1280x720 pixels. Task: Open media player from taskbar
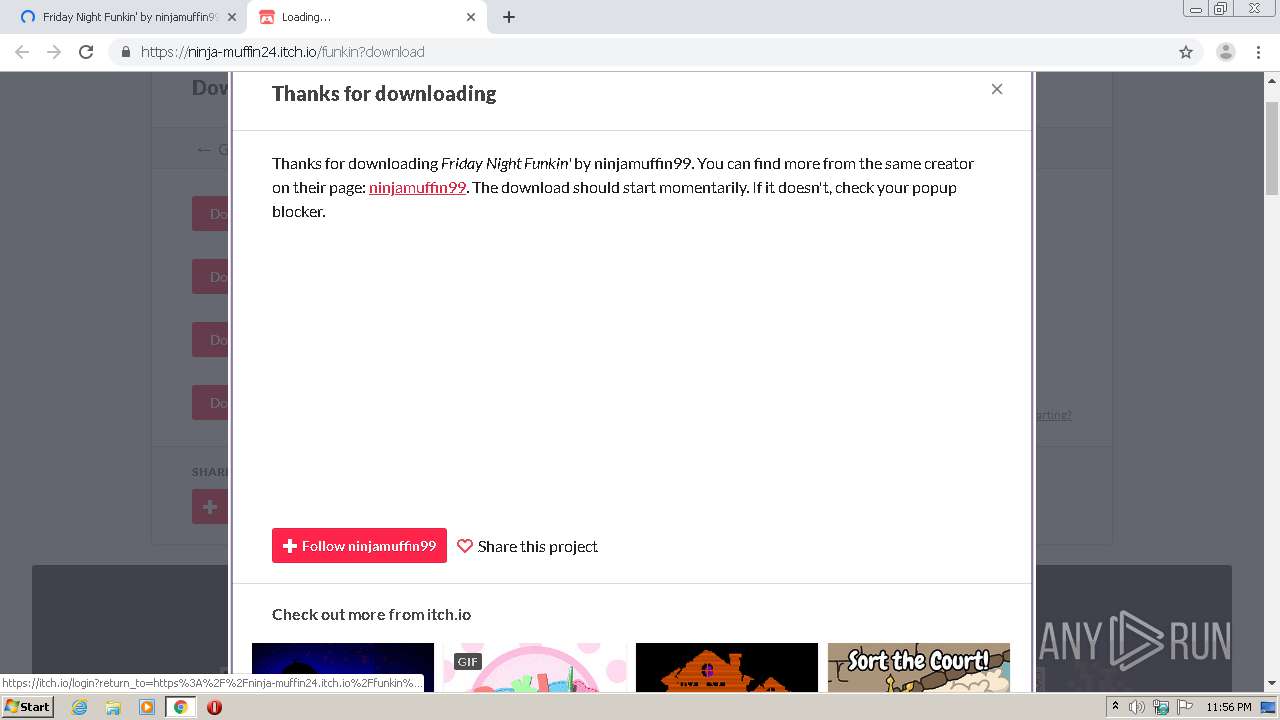(x=147, y=707)
